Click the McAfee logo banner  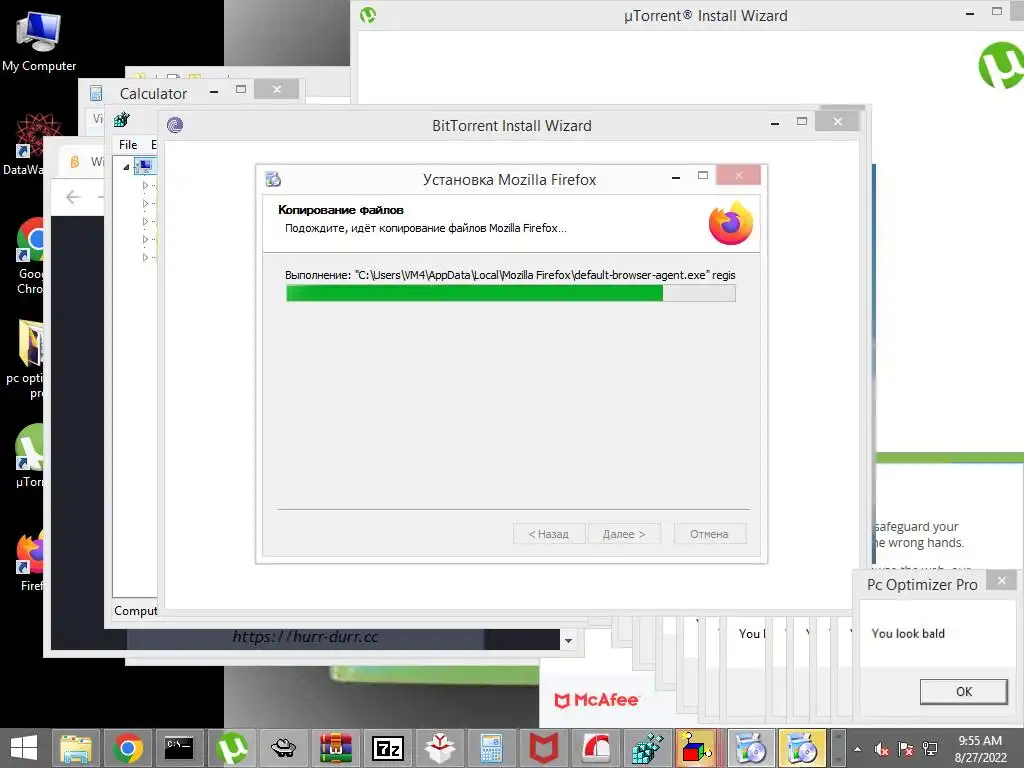click(x=596, y=700)
